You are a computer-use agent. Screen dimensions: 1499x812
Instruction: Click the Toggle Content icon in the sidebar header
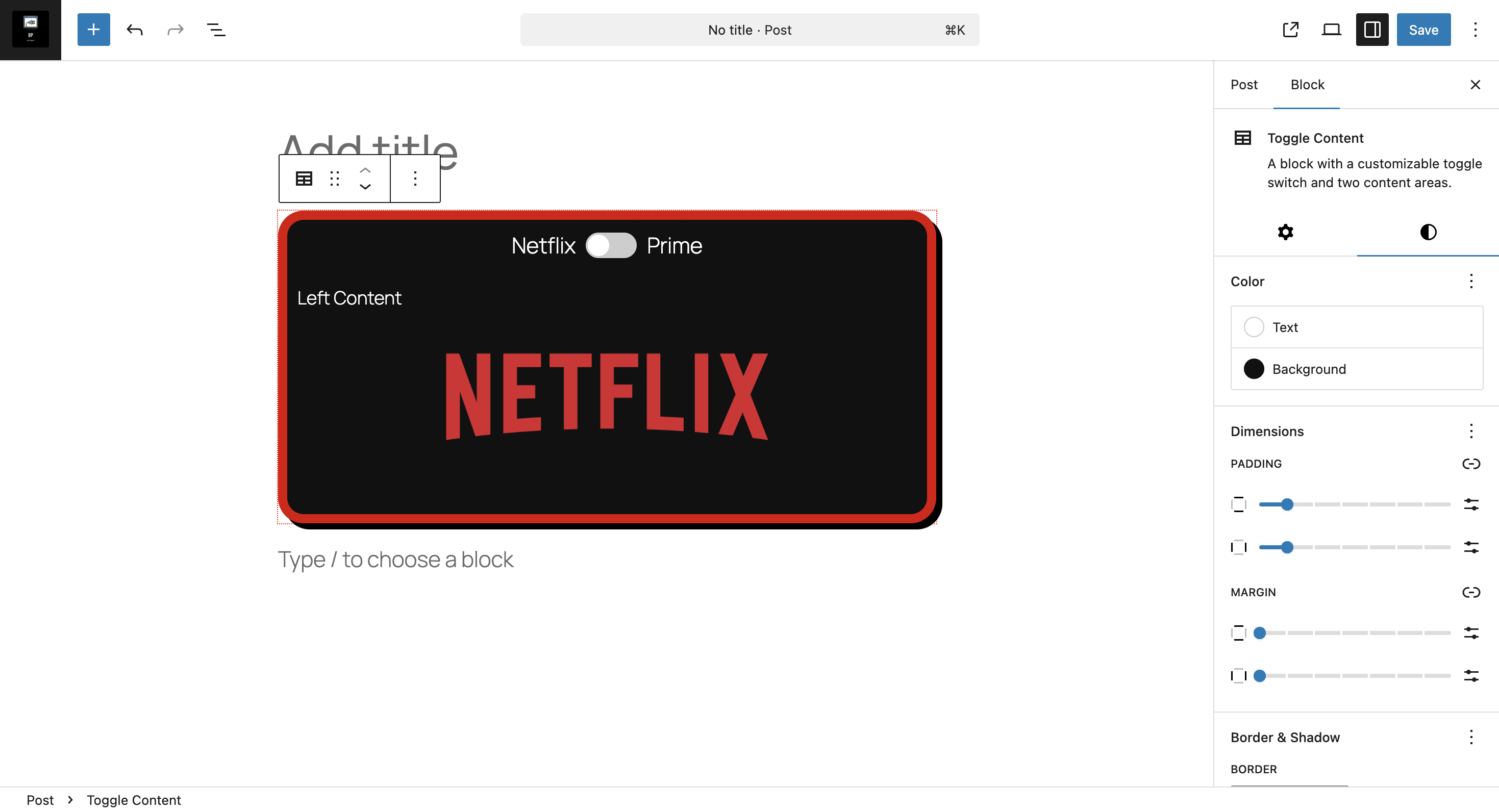(x=1243, y=138)
